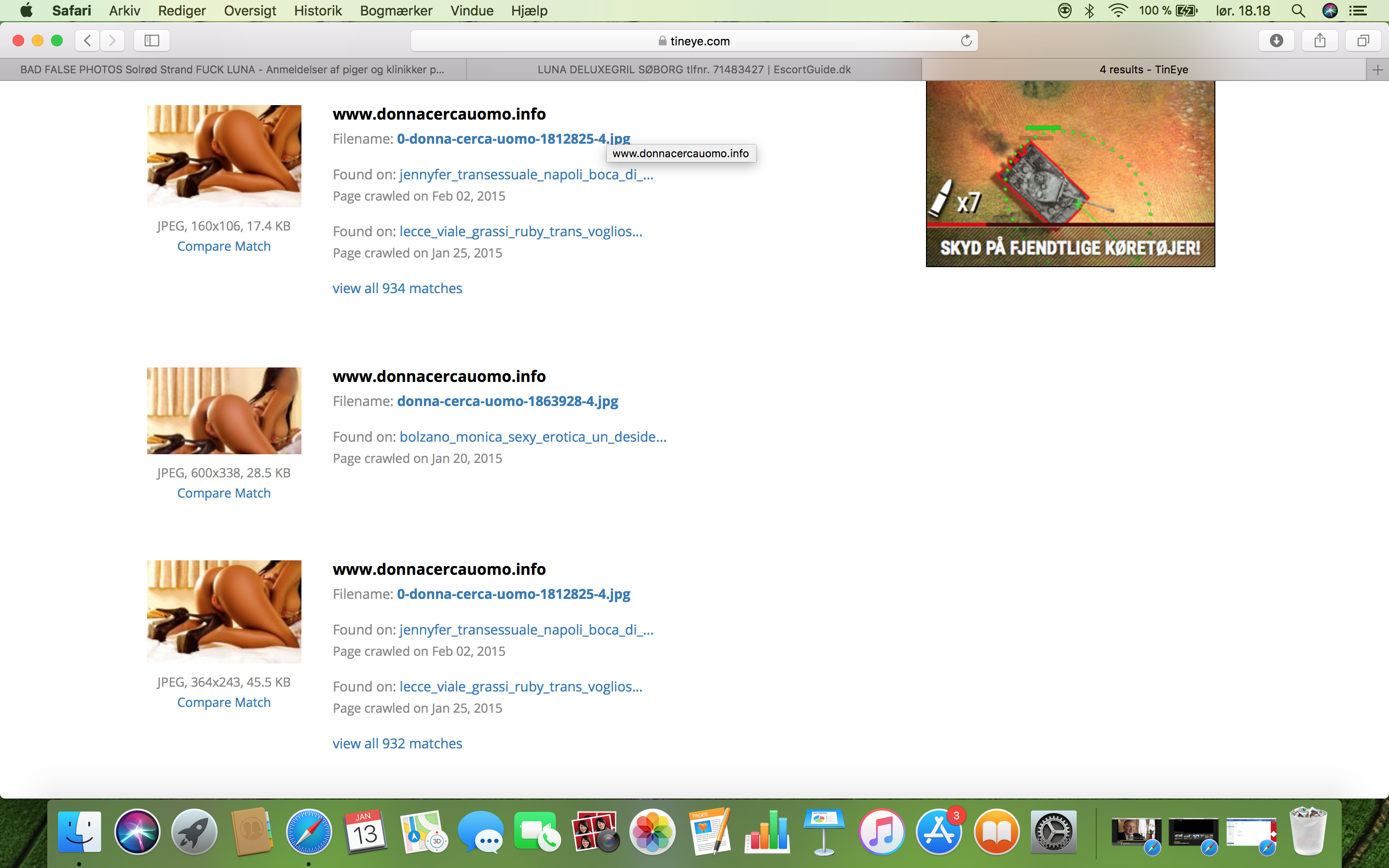Open Numbers chart icon in Dock
This screenshot has width=1389, height=868.
pyautogui.click(x=767, y=831)
